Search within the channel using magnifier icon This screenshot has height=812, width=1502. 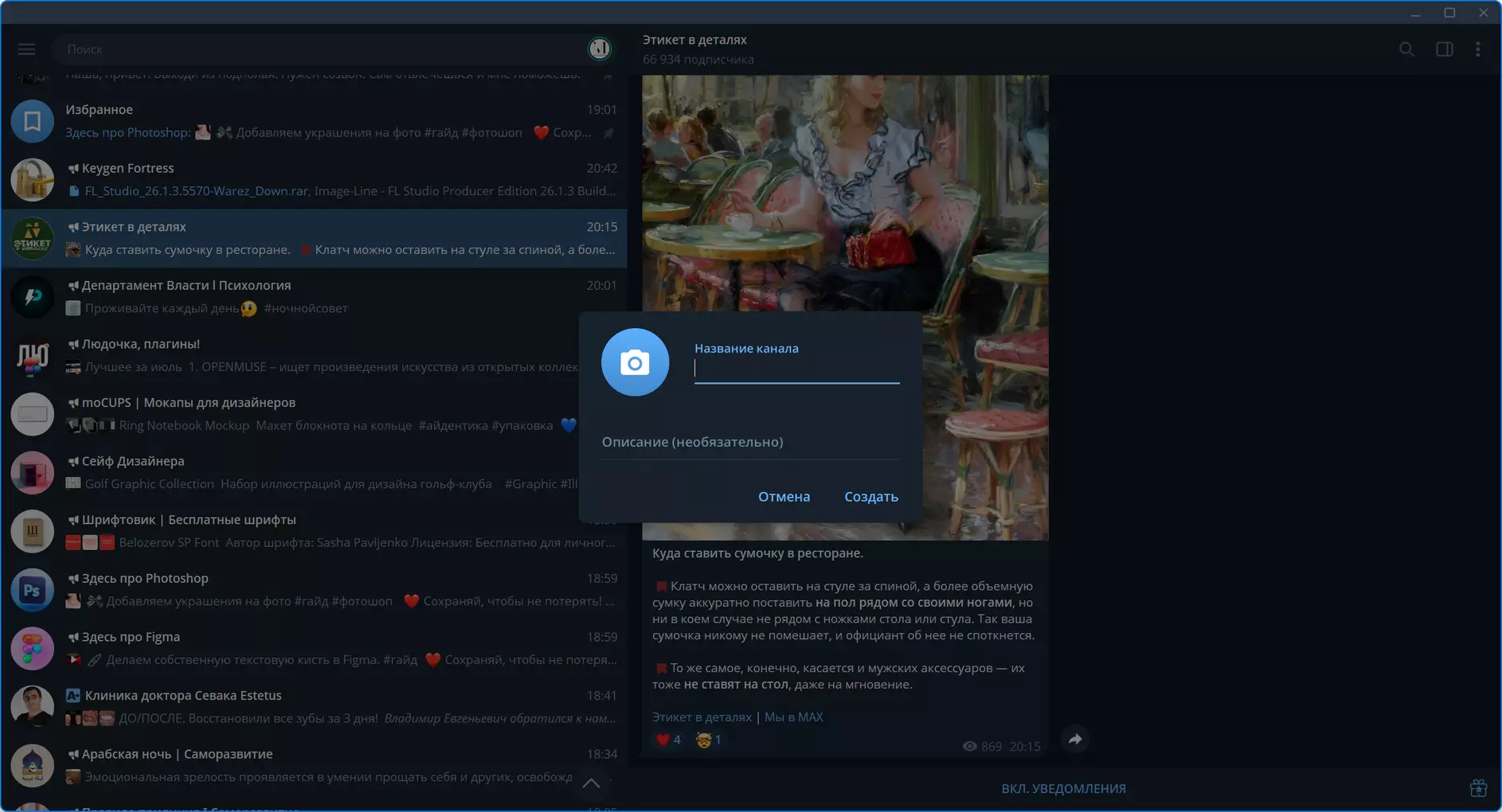(1407, 49)
